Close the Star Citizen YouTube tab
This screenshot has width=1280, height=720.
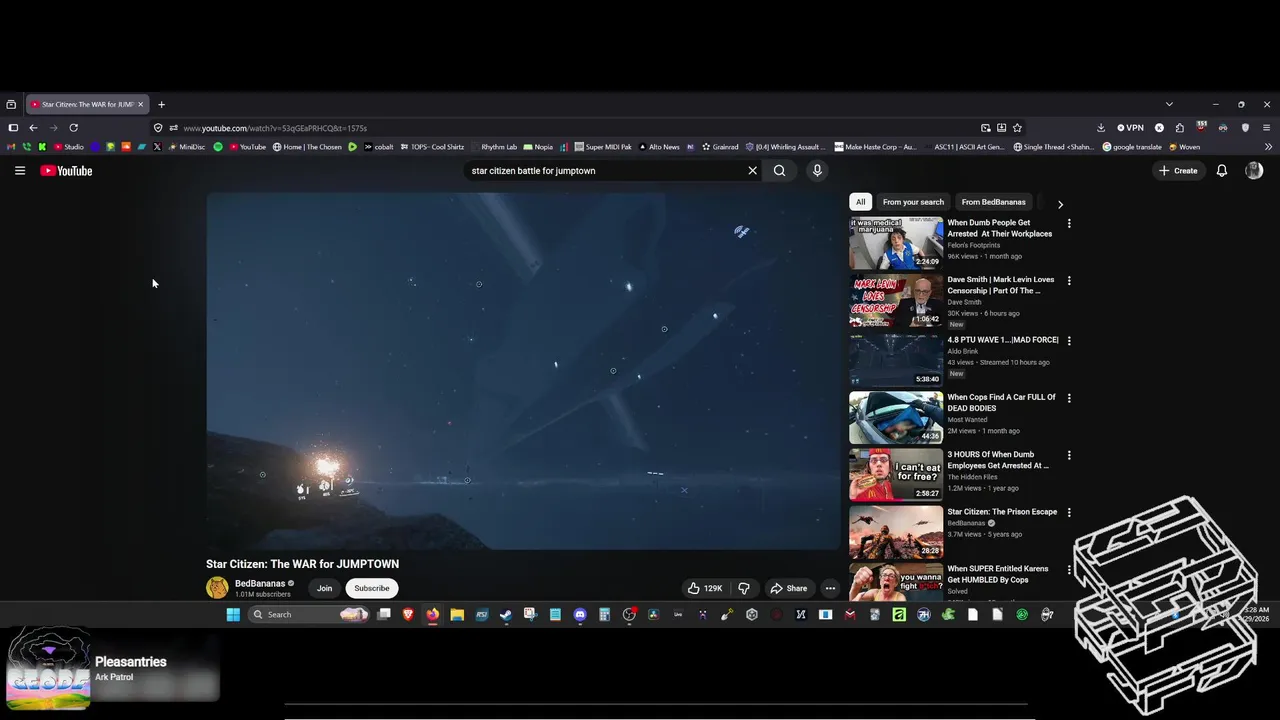pos(141,104)
